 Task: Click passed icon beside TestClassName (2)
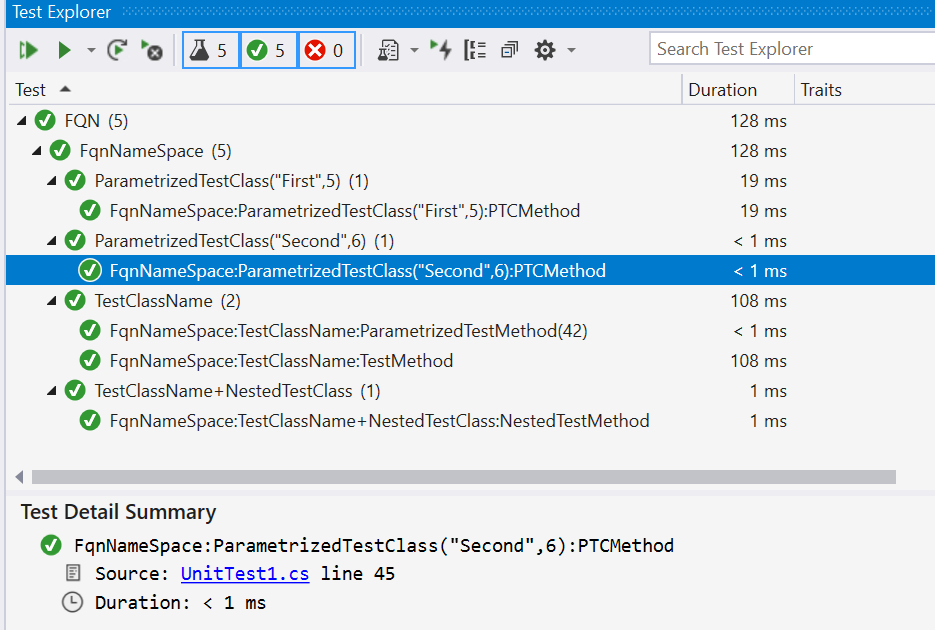[x=75, y=300]
